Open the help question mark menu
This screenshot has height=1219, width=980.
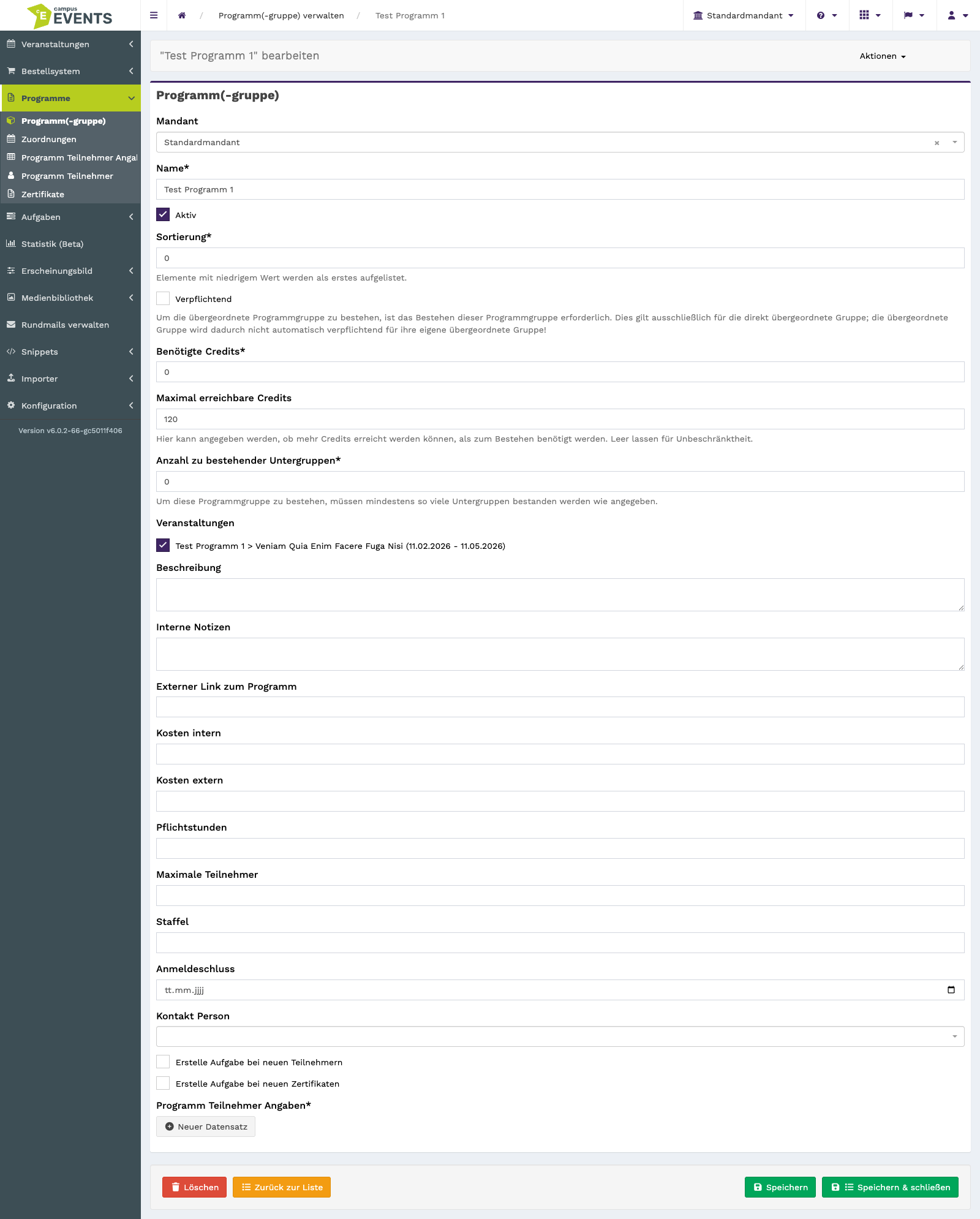(827, 15)
